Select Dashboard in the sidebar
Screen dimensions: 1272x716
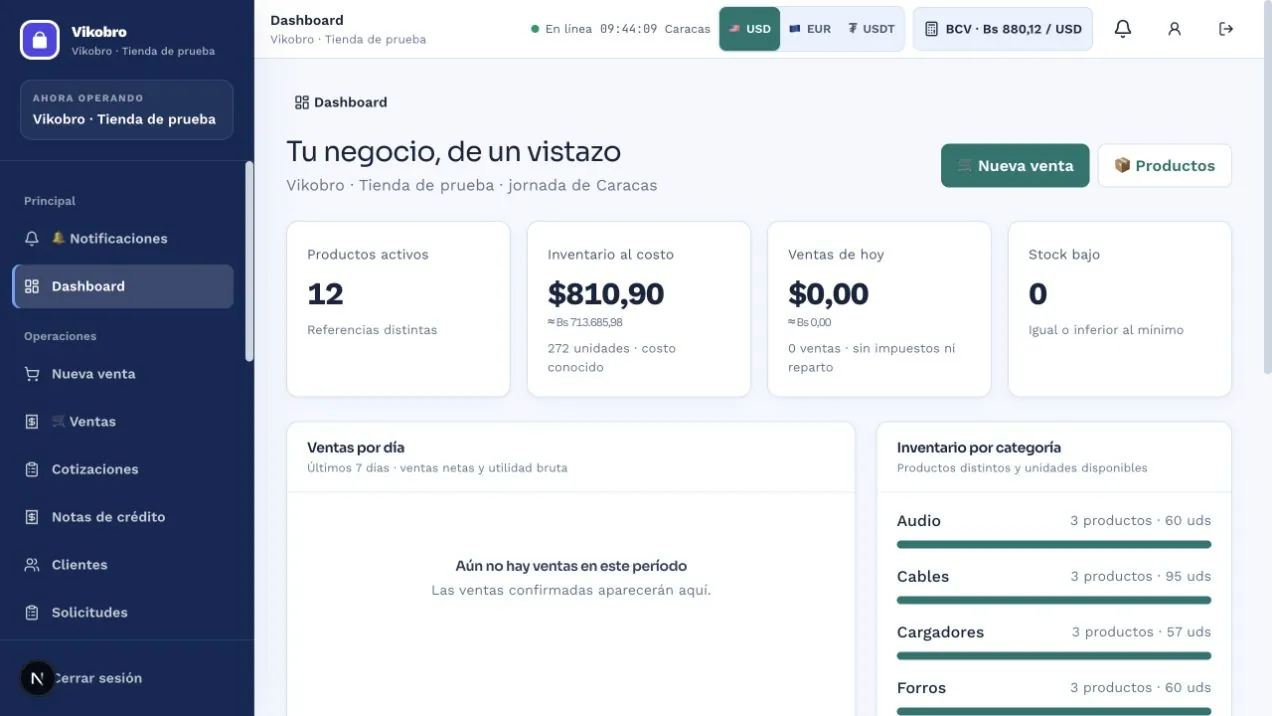coord(123,286)
